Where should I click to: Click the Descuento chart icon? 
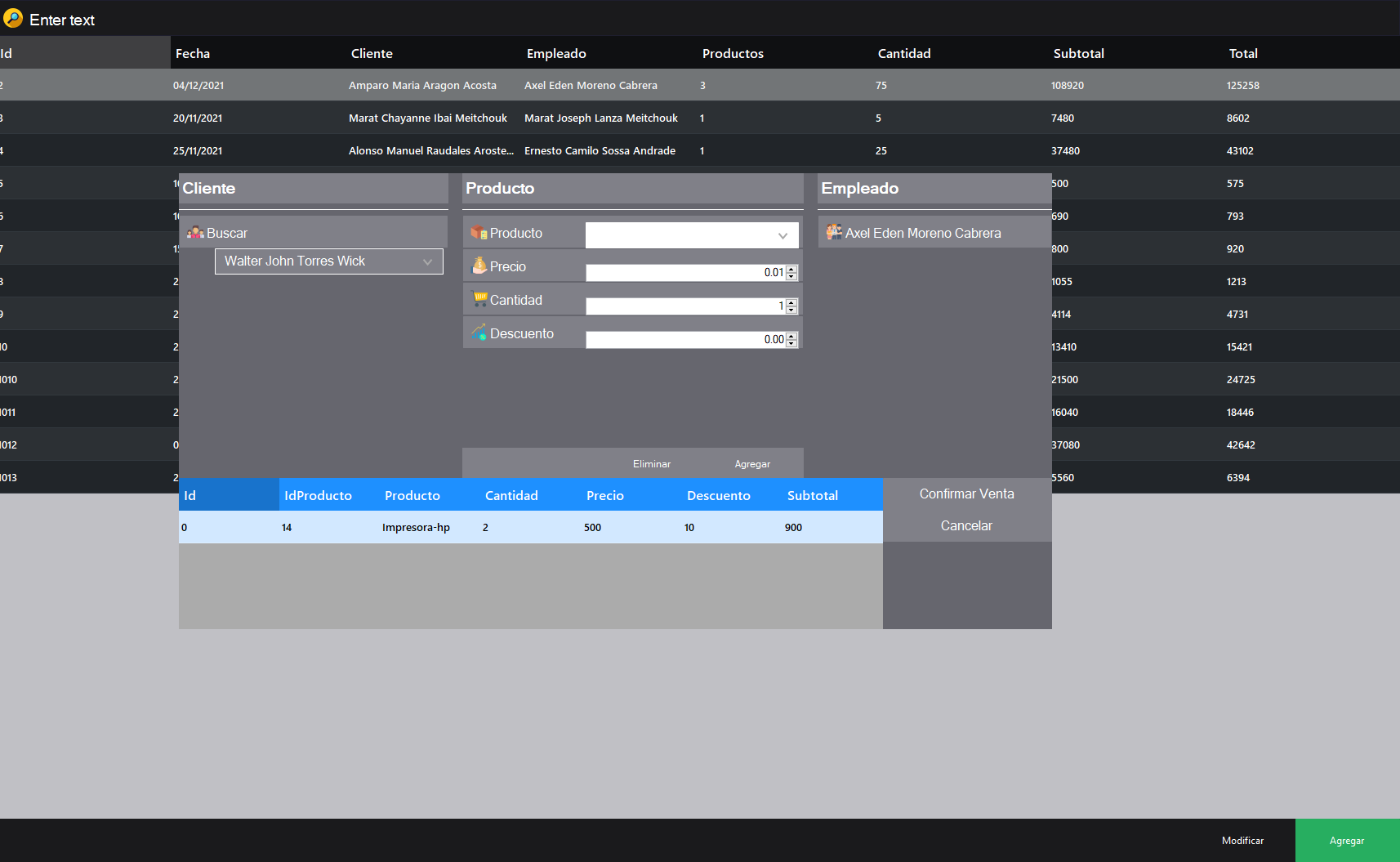point(479,333)
